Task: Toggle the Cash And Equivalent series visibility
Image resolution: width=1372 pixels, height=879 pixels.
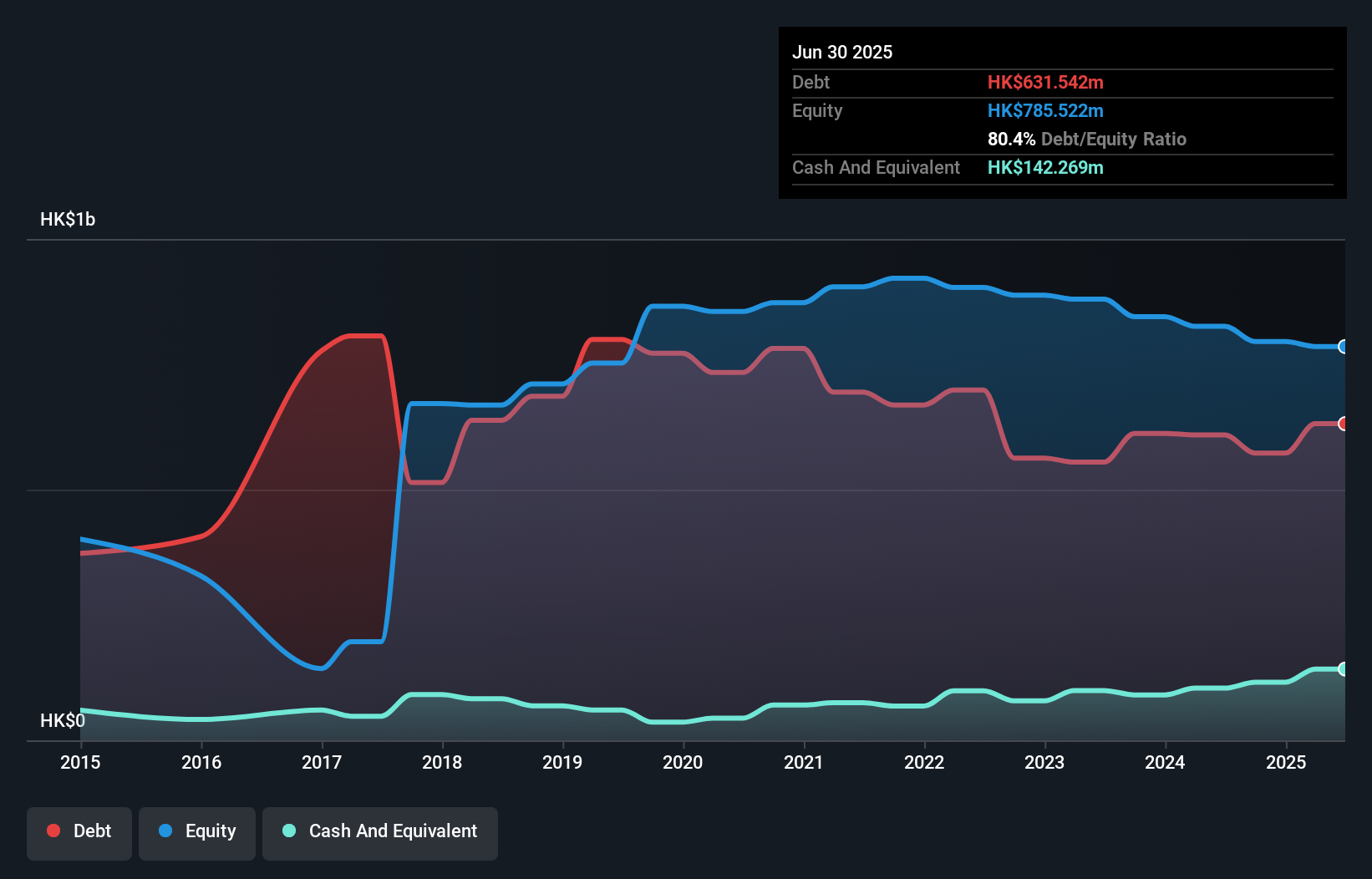Action: (380, 831)
